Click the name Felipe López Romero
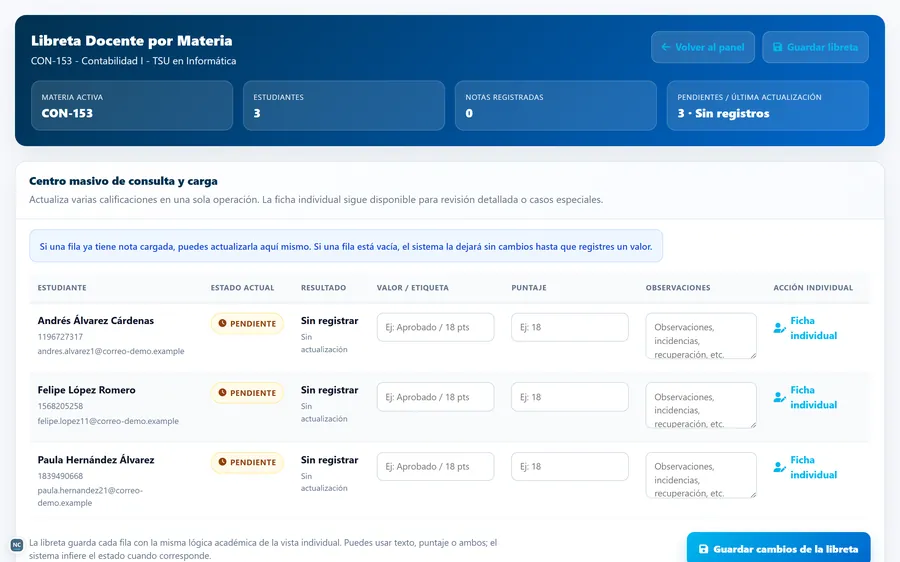The image size is (900, 562). (87, 390)
